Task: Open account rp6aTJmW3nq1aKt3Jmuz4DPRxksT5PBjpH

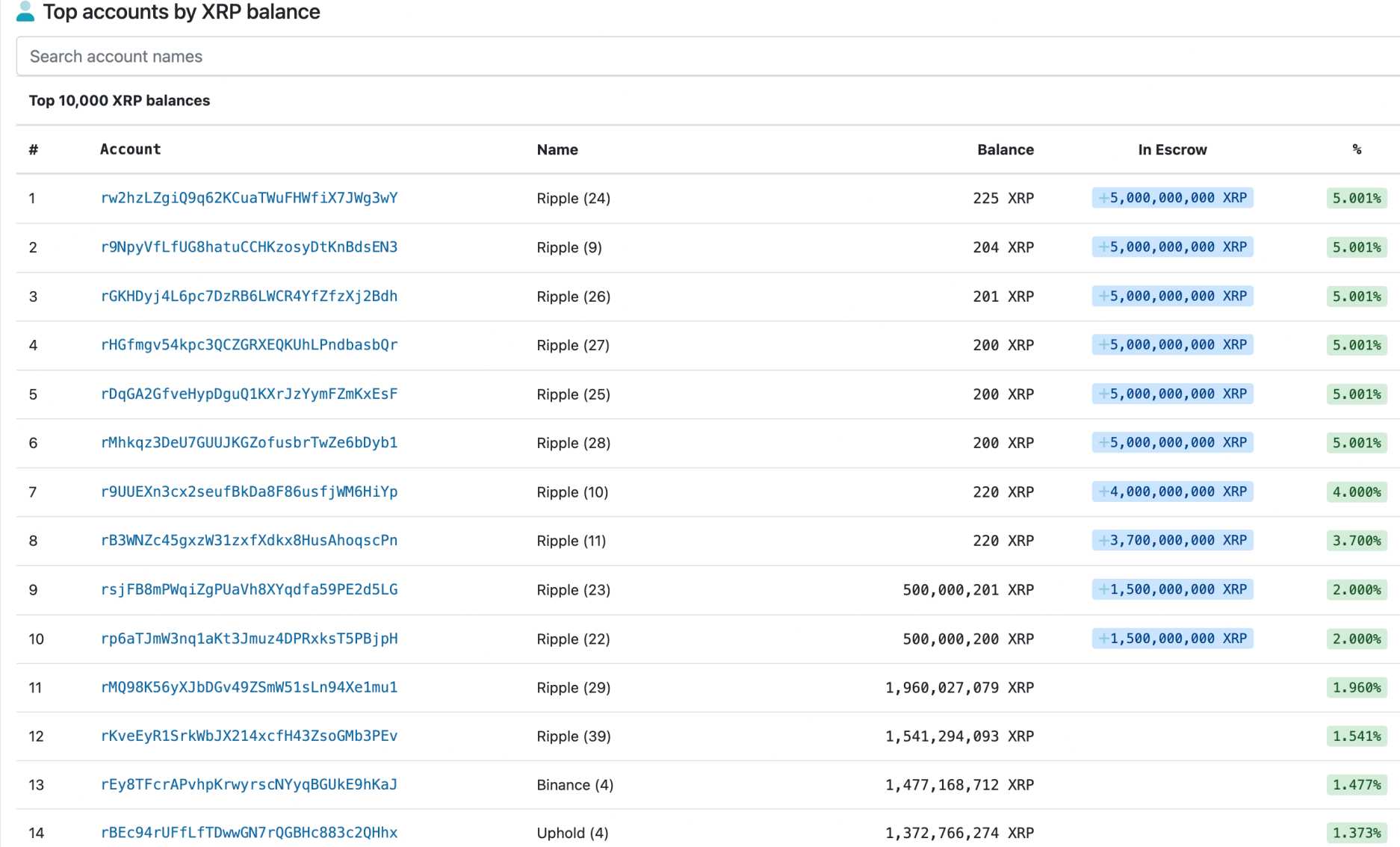Action: click(249, 639)
